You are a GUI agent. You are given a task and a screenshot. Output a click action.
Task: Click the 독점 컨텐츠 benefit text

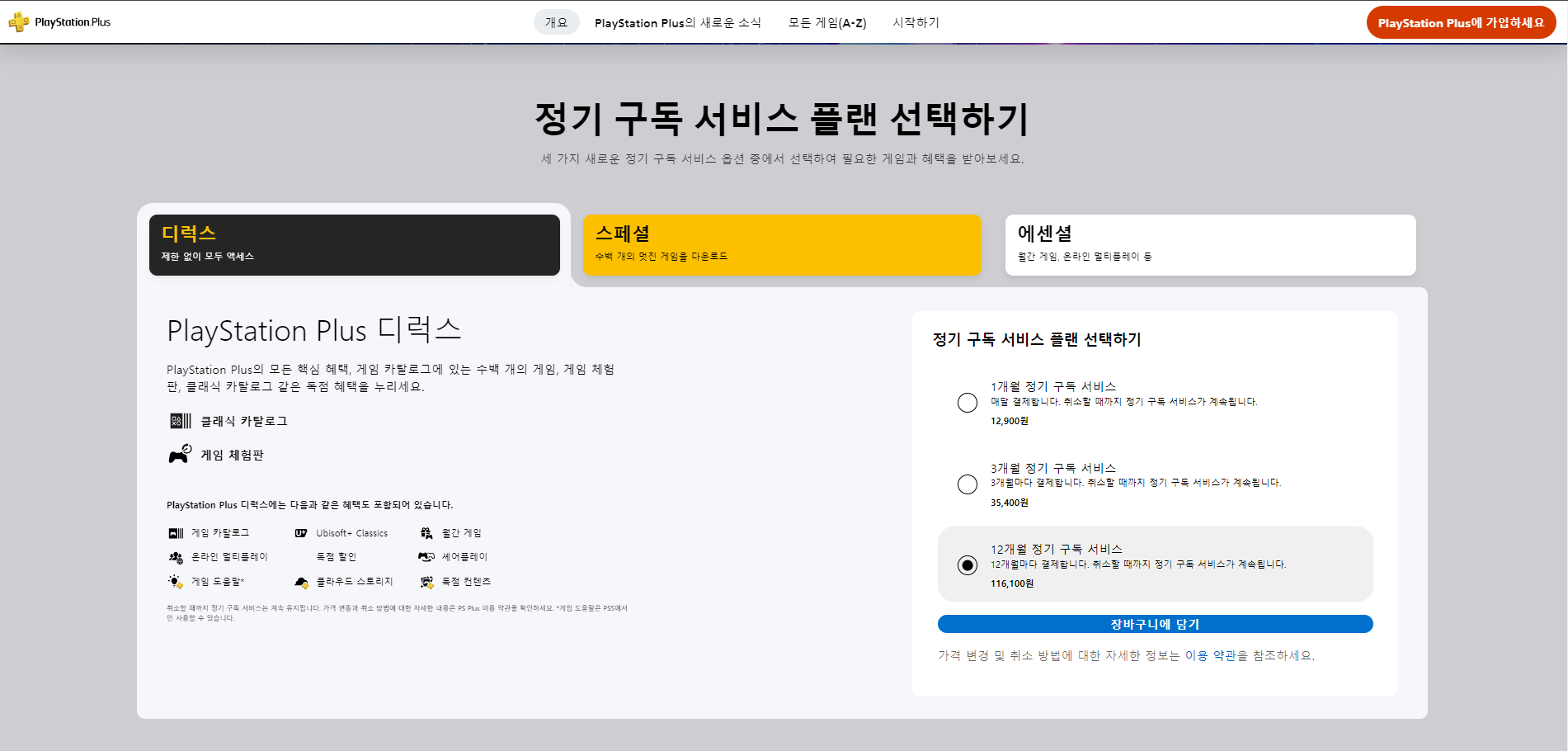coord(466,582)
